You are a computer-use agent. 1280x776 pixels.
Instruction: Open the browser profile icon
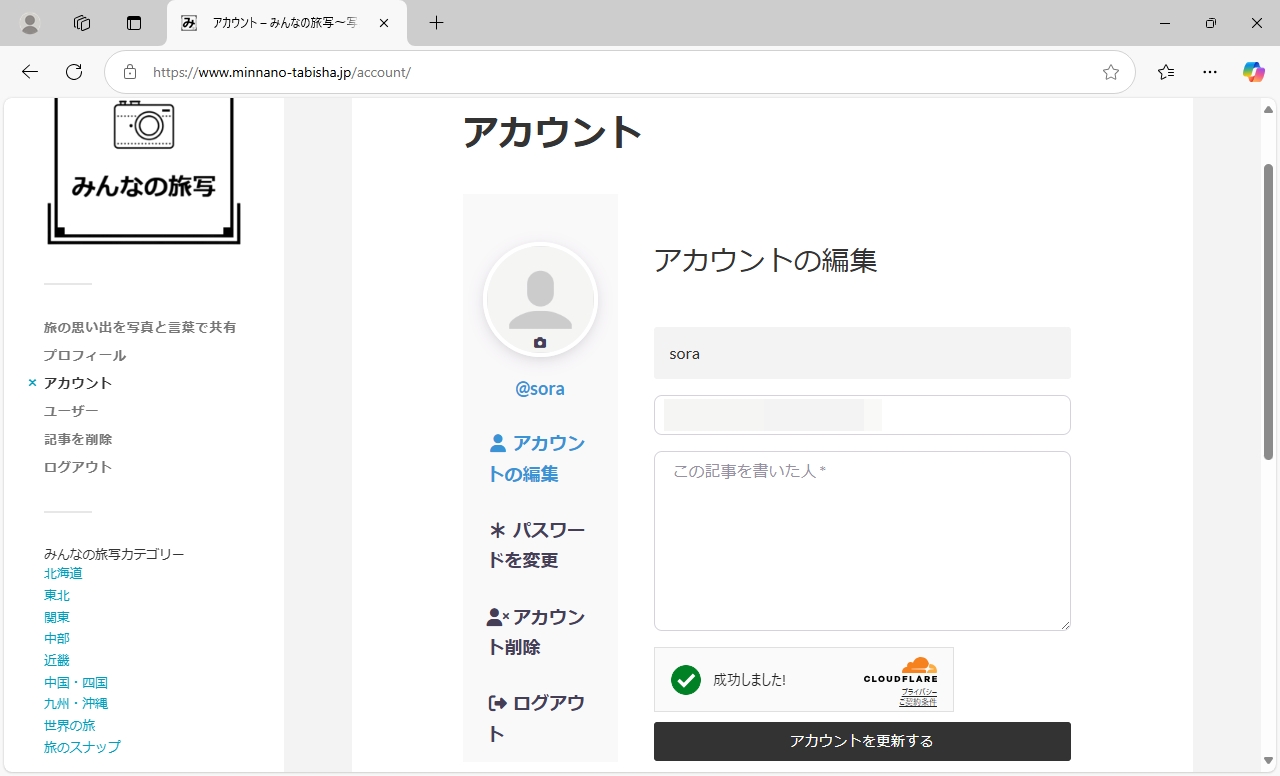point(30,23)
